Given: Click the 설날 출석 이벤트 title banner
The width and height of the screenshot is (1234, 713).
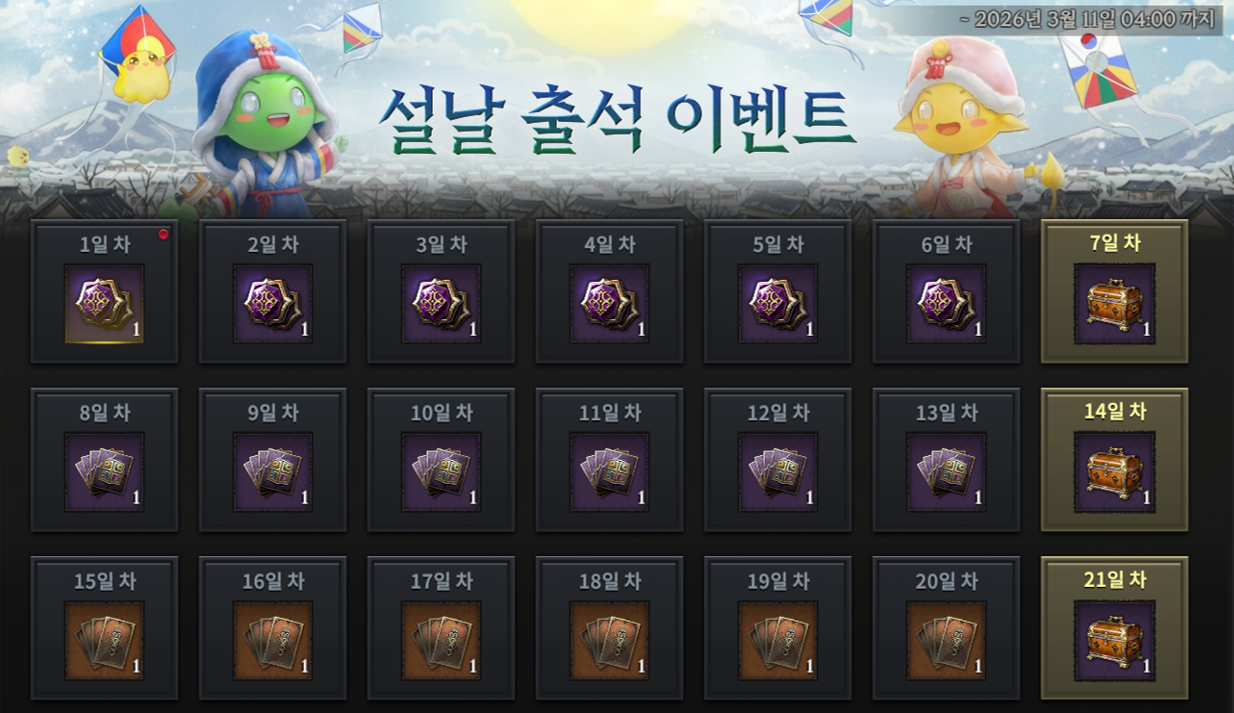Looking at the screenshot, I should pos(617,120).
